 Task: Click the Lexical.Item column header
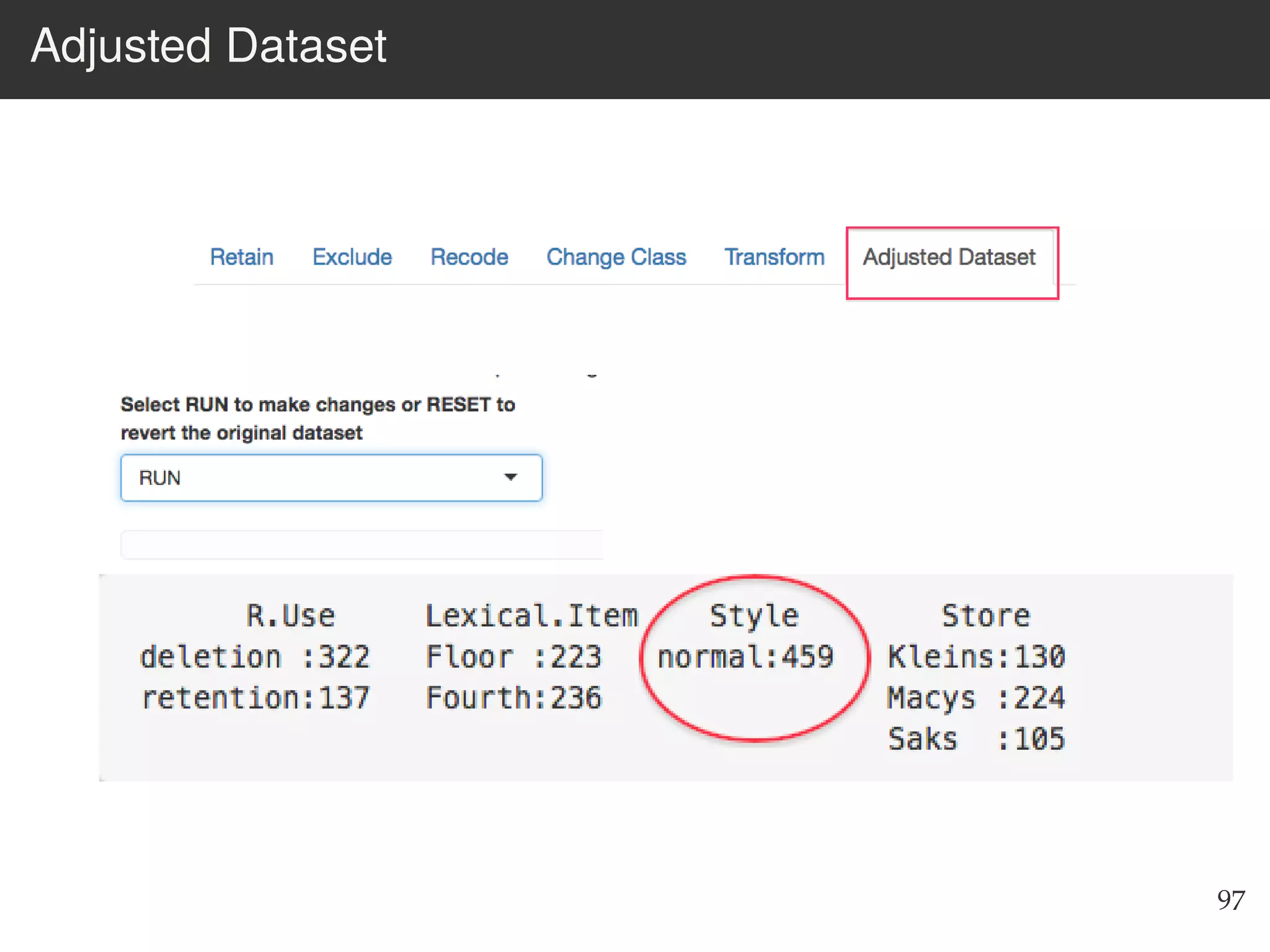531,616
